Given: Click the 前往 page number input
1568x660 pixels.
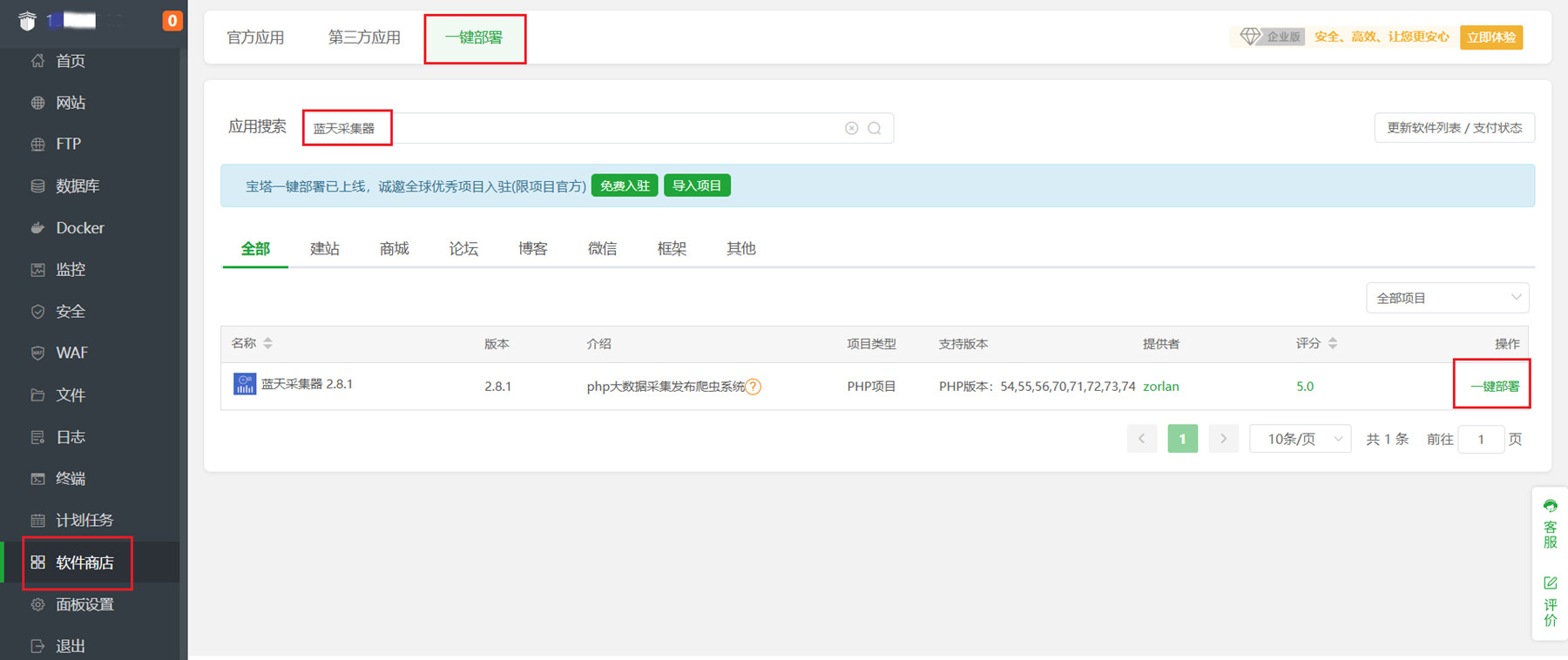Looking at the screenshot, I should [x=1481, y=439].
